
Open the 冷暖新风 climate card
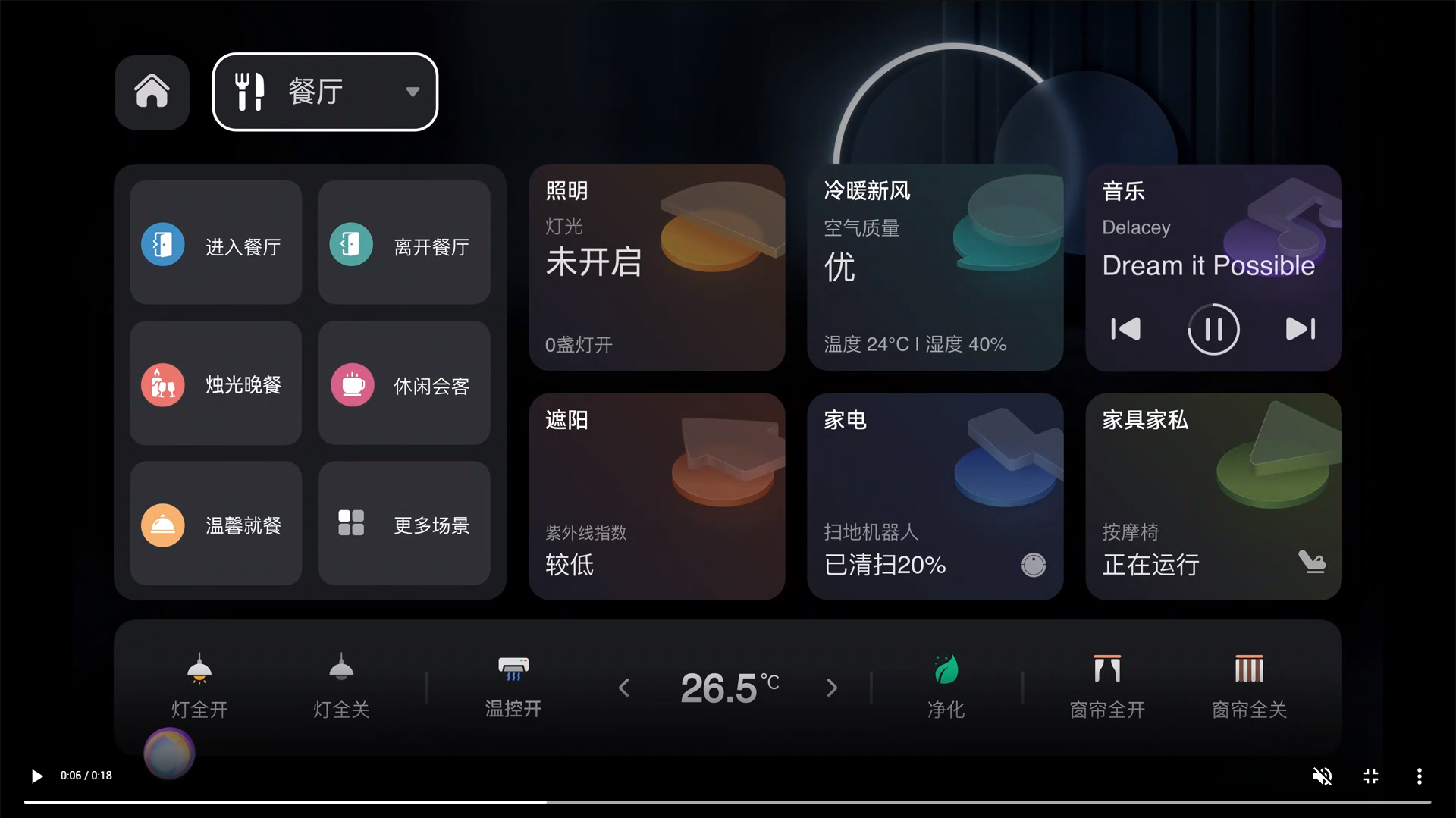935,268
